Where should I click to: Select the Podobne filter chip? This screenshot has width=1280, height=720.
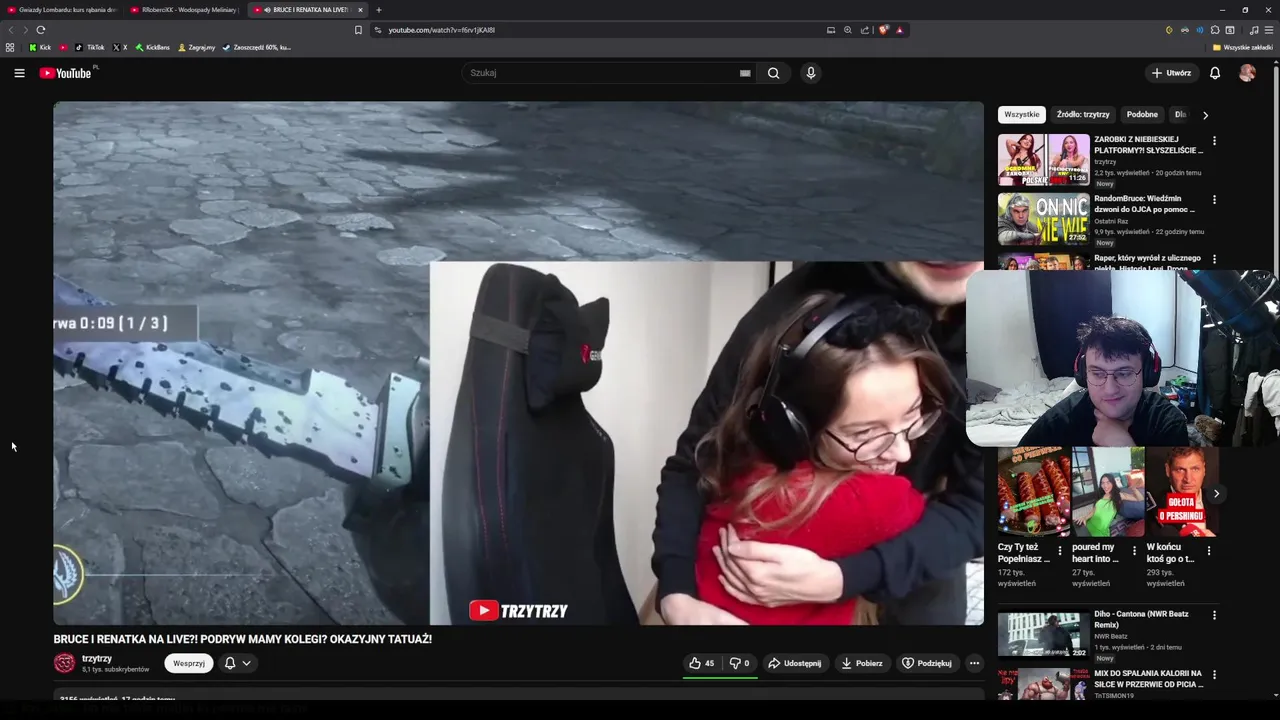coord(1142,115)
